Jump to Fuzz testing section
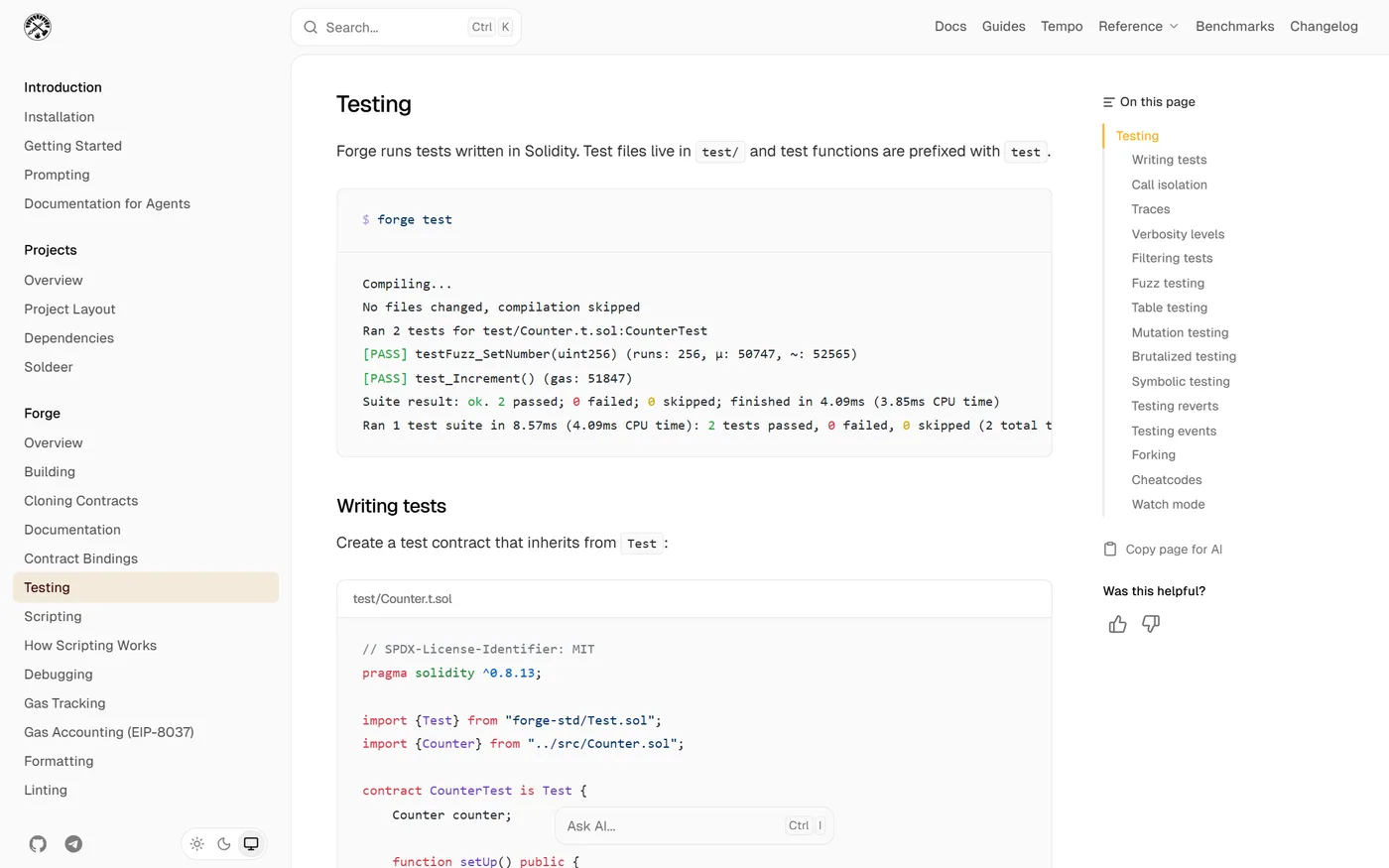1389x868 pixels. 1169,283
